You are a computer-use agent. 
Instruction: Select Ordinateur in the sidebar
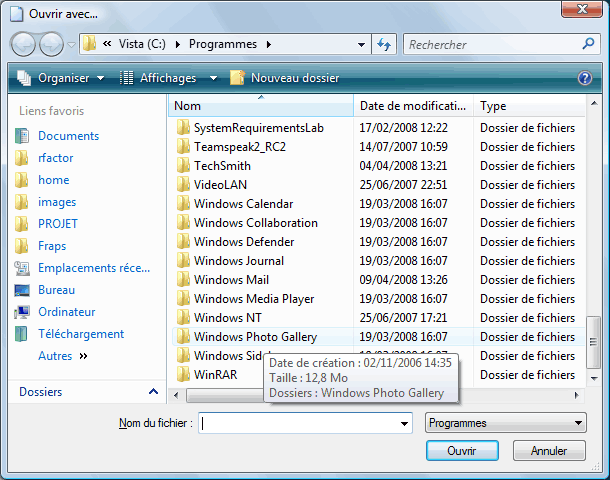click(x=67, y=312)
